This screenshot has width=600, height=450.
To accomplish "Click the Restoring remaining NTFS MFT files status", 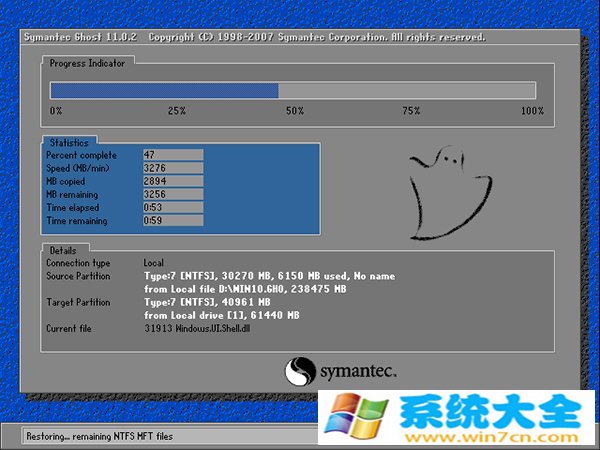I will coord(99,437).
